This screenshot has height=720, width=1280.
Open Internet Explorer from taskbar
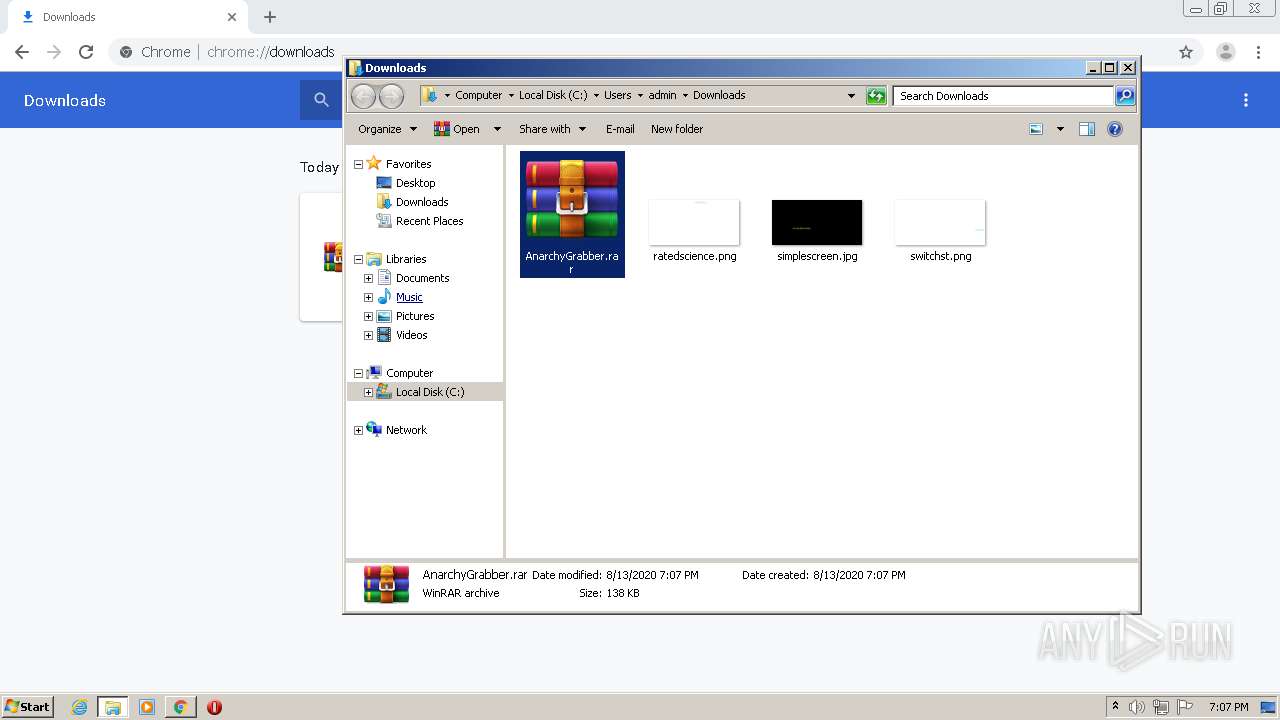point(79,707)
